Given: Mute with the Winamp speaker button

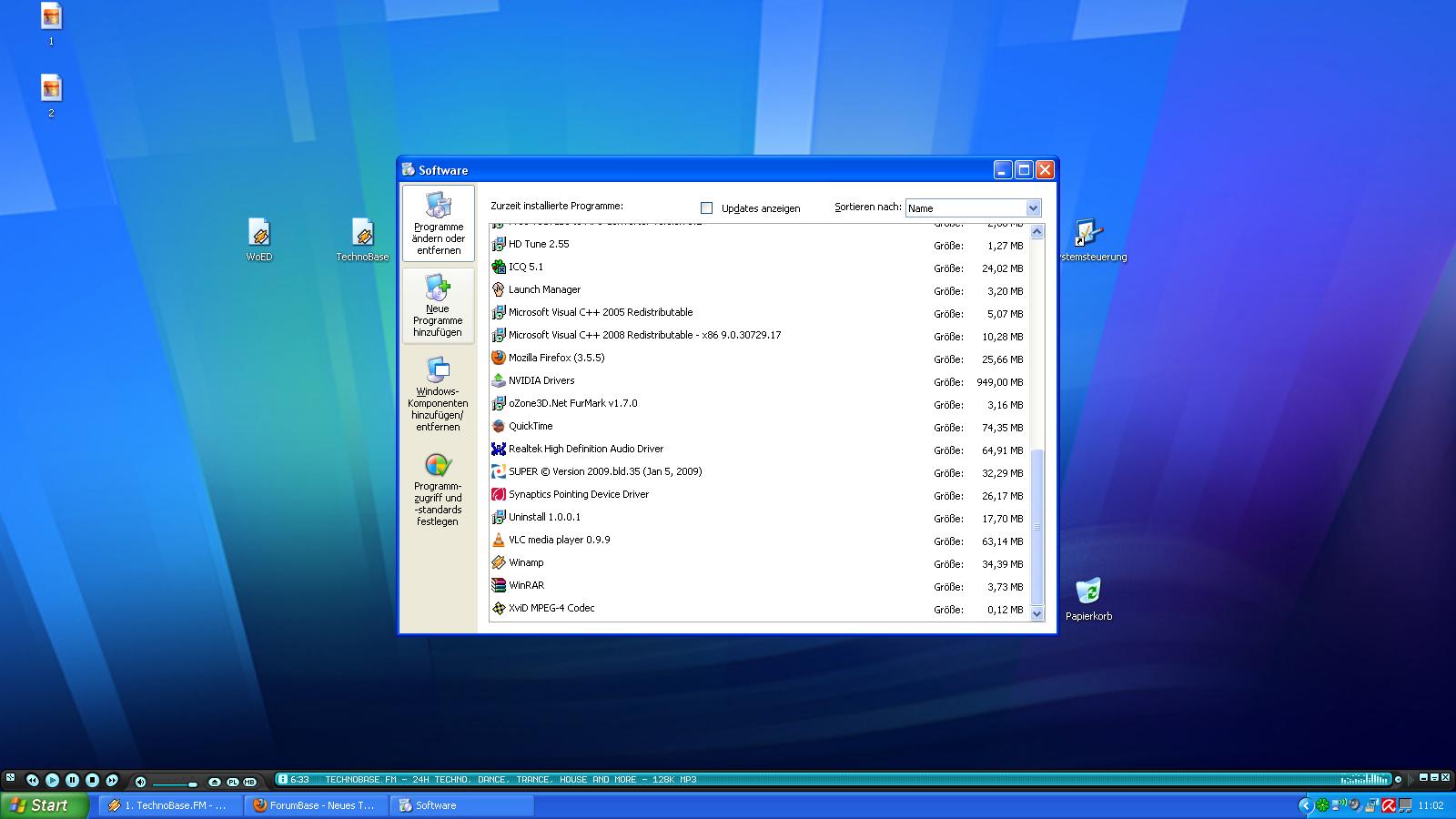Looking at the screenshot, I should point(140,781).
